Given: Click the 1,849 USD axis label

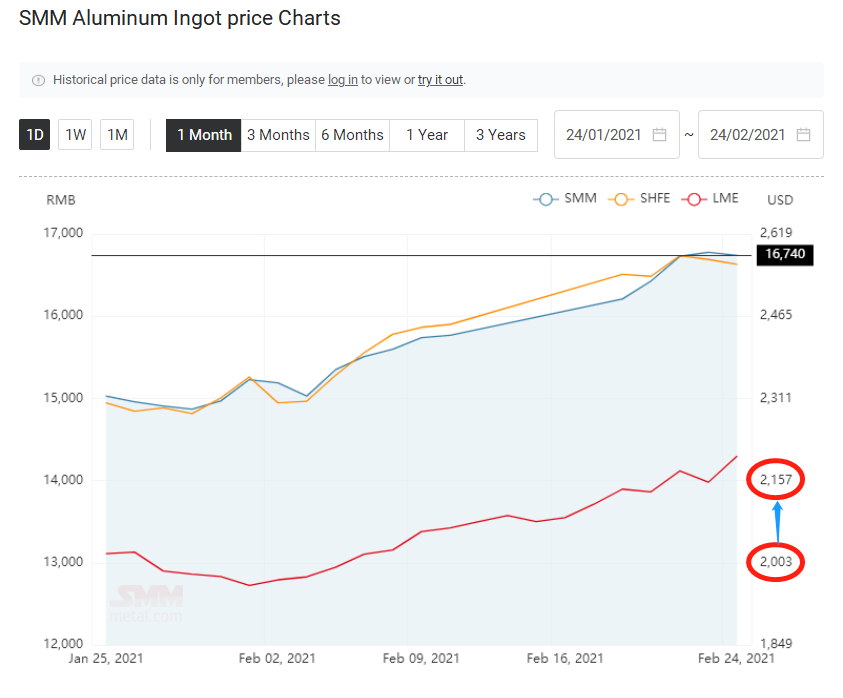Looking at the screenshot, I should coord(776,644).
